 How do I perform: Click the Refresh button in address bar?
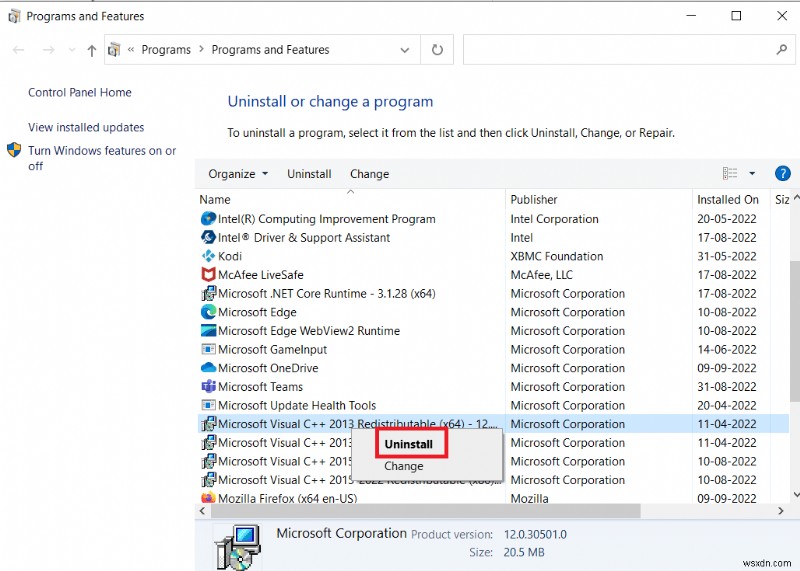(x=437, y=50)
